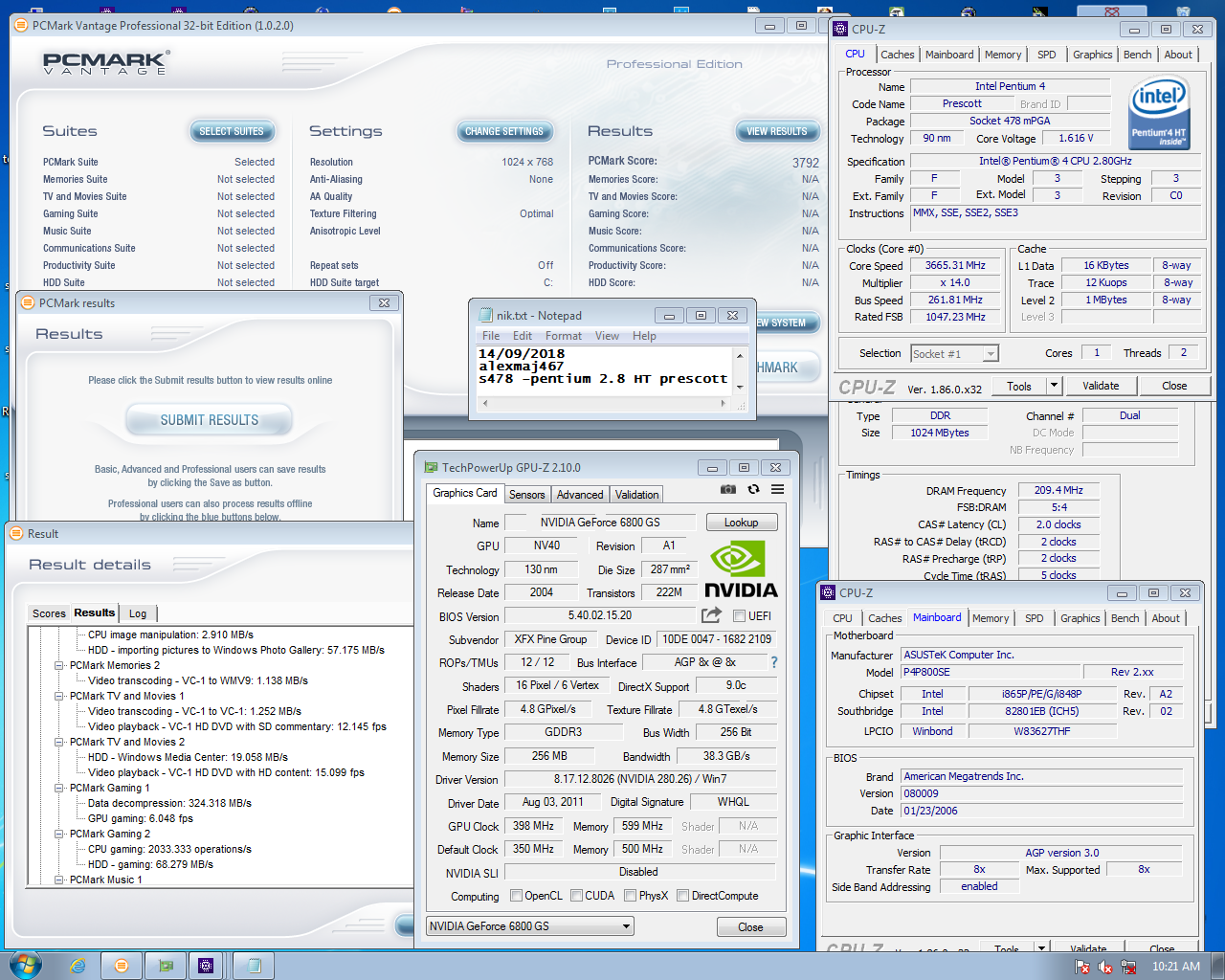Collapse the PCMark TV and Movies 2 node
Image resolution: width=1225 pixels, height=980 pixels.
pos(59,742)
